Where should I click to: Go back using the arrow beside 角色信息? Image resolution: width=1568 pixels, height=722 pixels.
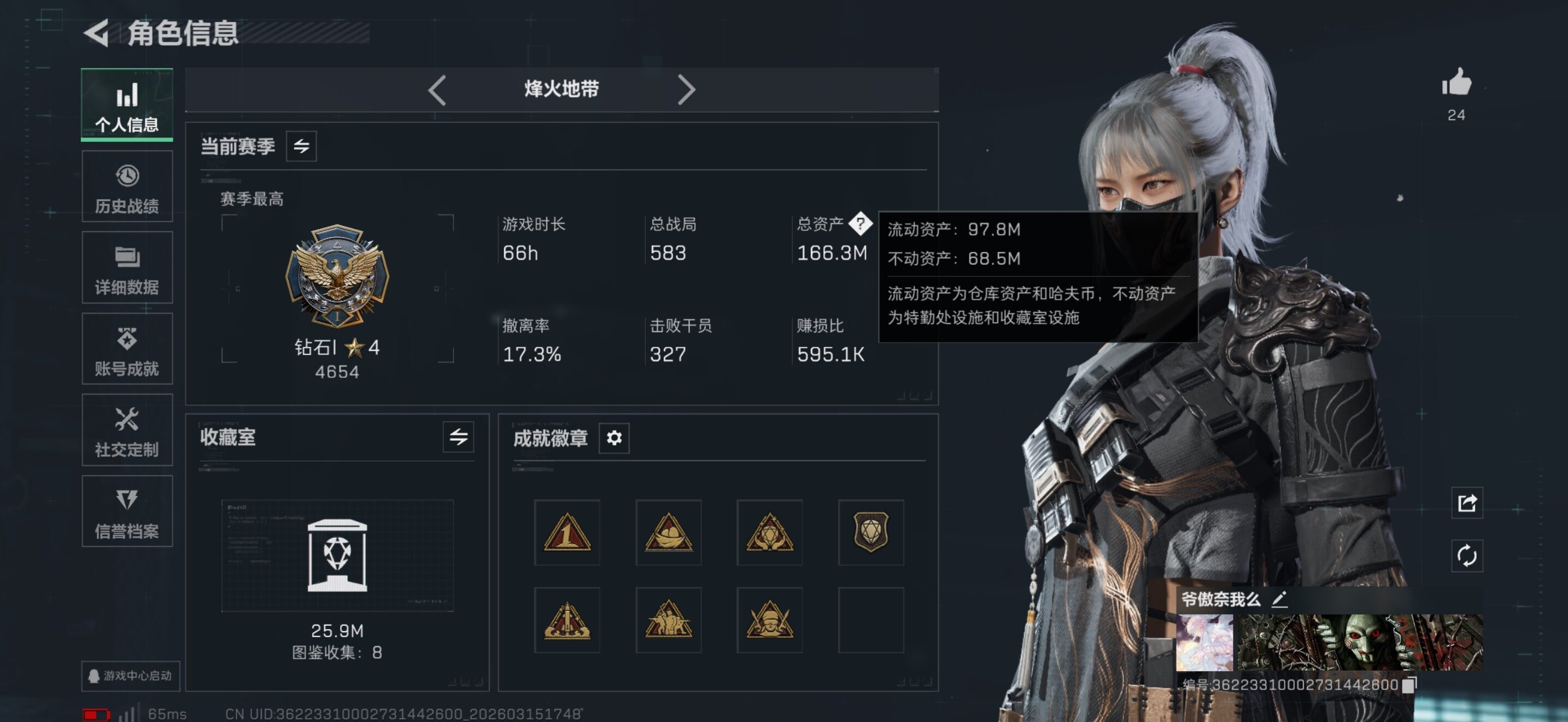(96, 32)
